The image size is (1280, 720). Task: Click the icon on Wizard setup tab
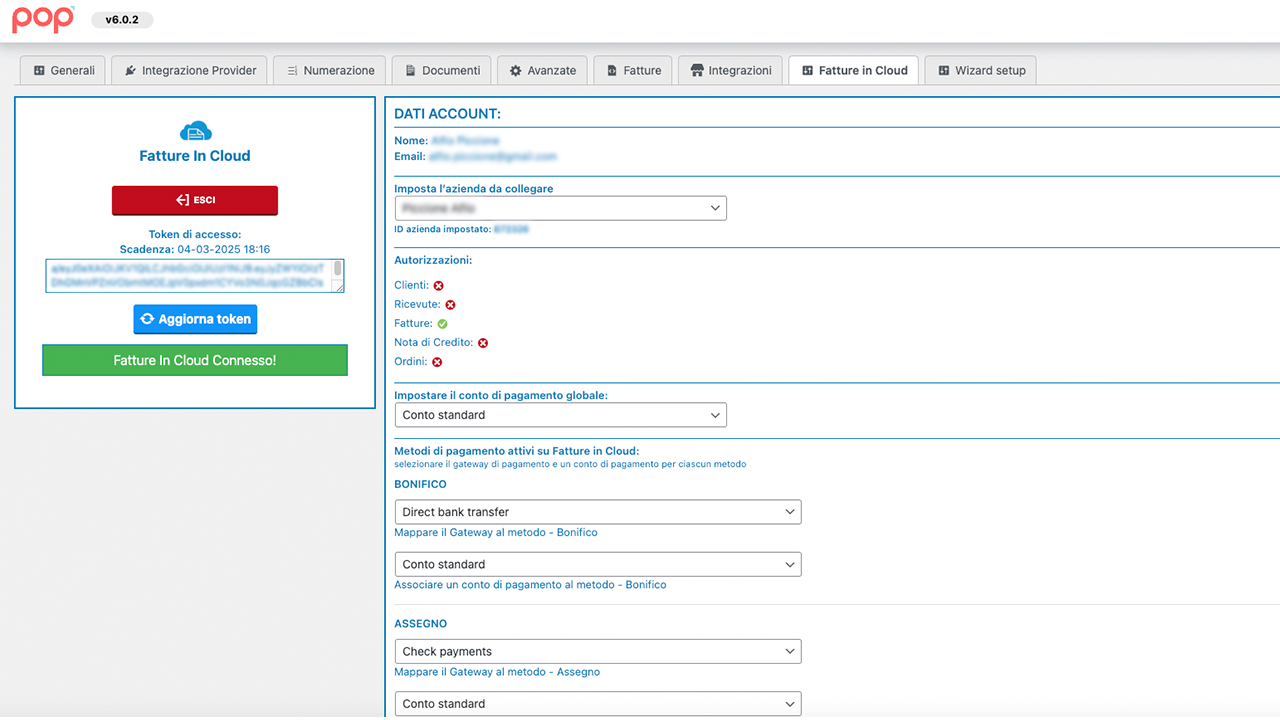pos(944,71)
